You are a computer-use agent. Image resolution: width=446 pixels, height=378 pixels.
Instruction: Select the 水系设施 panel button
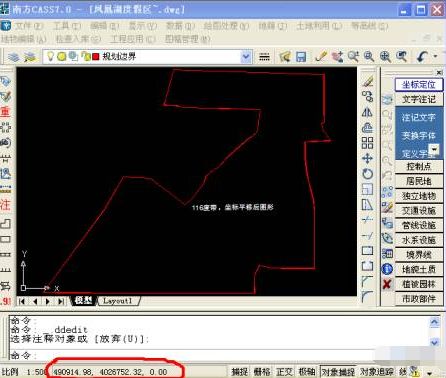(419, 240)
